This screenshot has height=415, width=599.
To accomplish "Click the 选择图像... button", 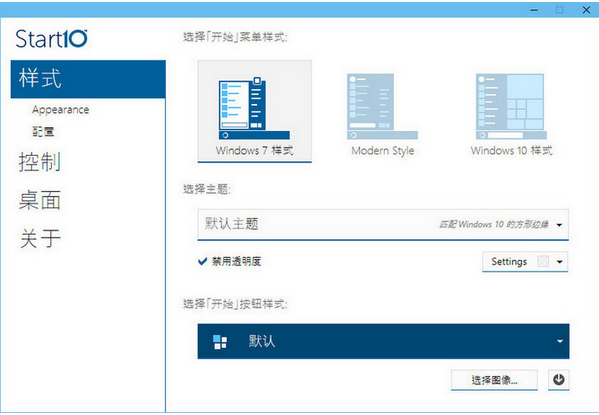I will [x=494, y=380].
